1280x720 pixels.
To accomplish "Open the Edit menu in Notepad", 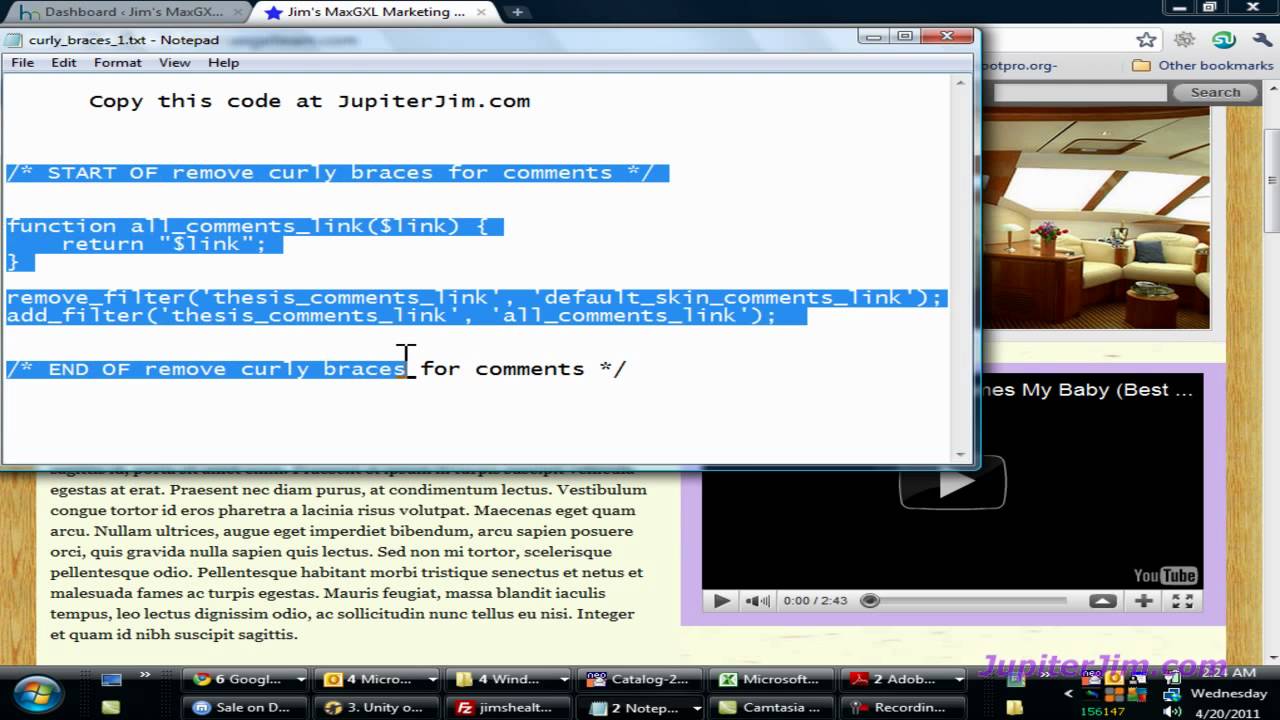I will (64, 62).
